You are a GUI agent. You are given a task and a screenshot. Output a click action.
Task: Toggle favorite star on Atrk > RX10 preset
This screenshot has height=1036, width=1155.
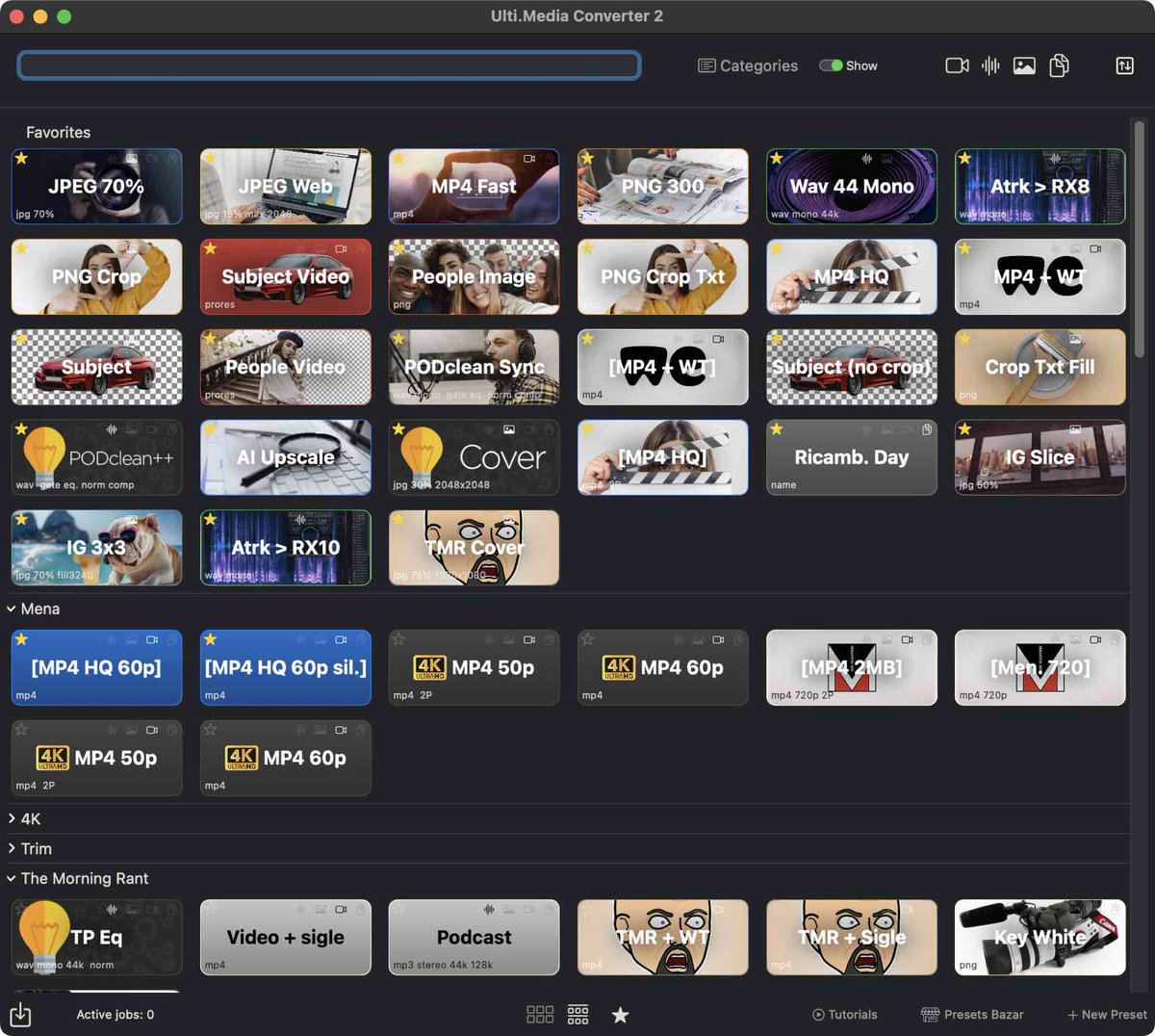click(211, 520)
